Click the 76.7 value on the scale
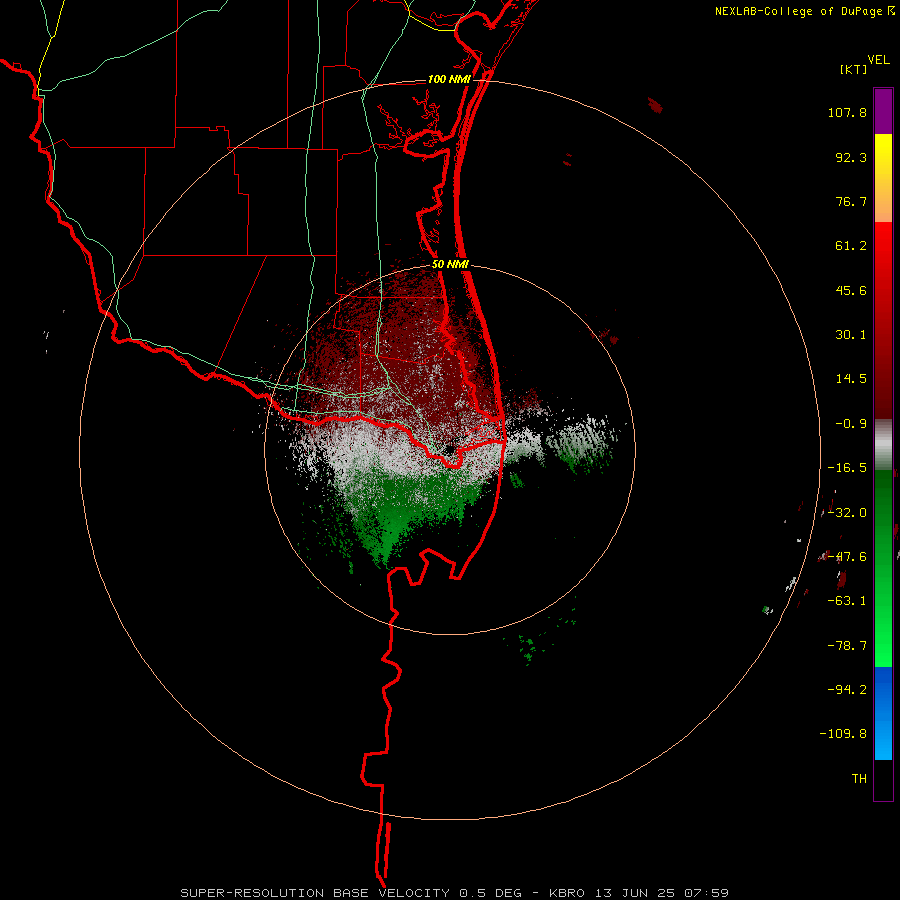 coord(851,201)
